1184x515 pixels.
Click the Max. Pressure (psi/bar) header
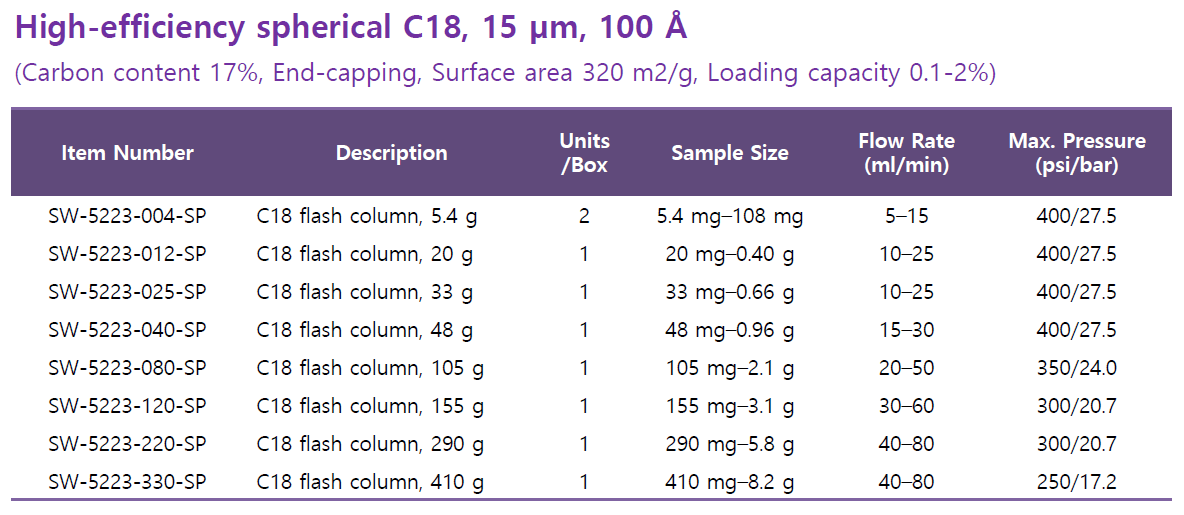(1076, 153)
